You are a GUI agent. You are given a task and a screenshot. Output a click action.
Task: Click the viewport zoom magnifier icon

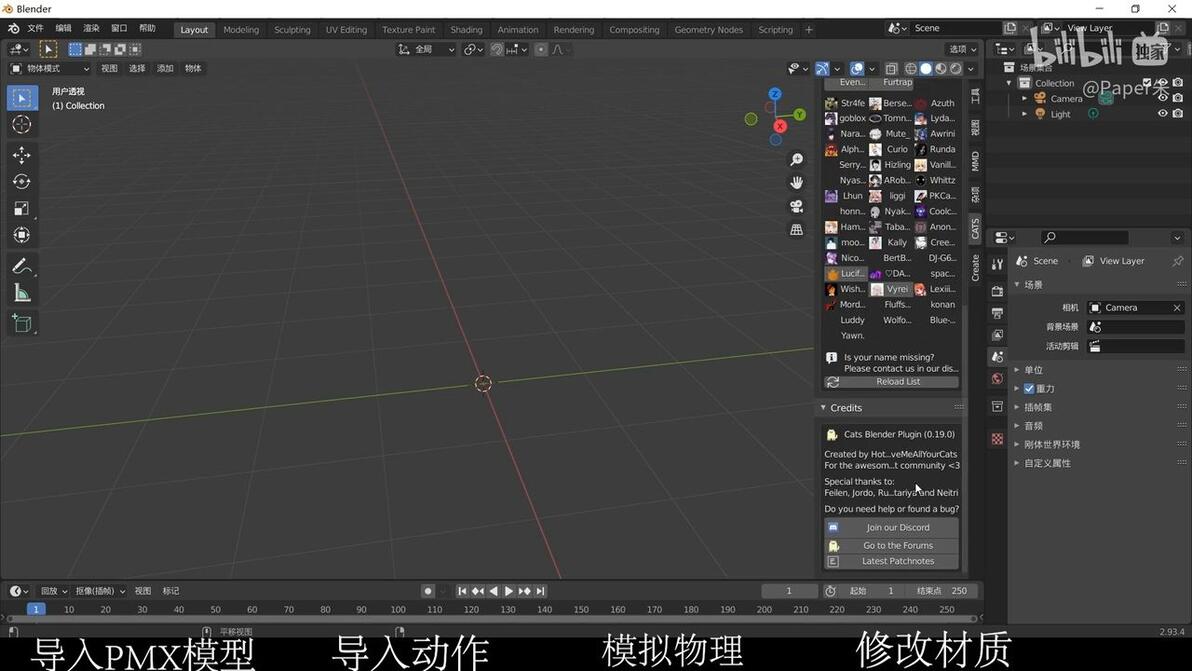796,160
